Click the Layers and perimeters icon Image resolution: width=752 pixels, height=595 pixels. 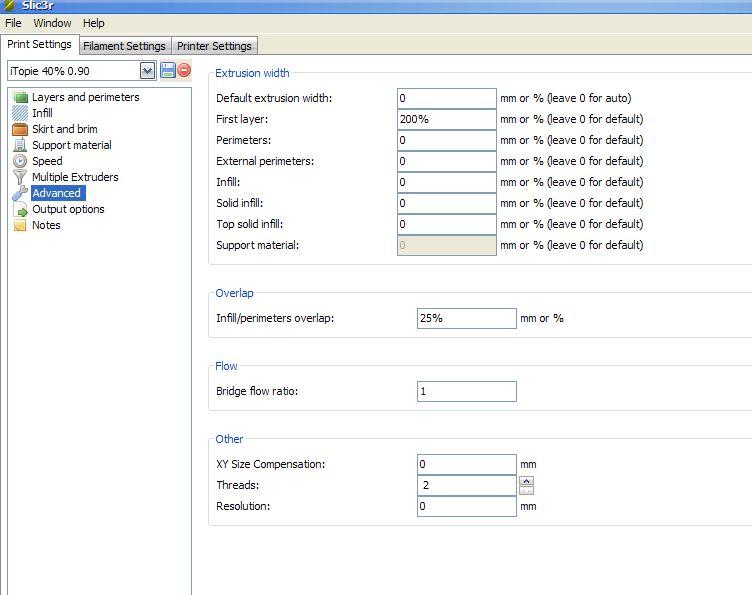(x=20, y=97)
